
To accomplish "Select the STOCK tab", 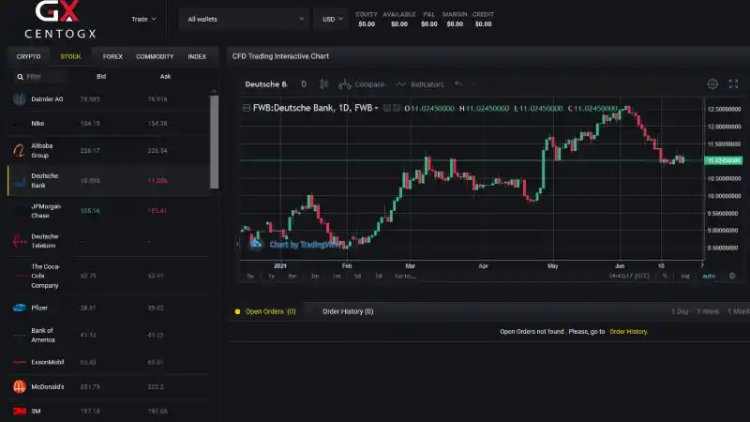I will (70, 56).
